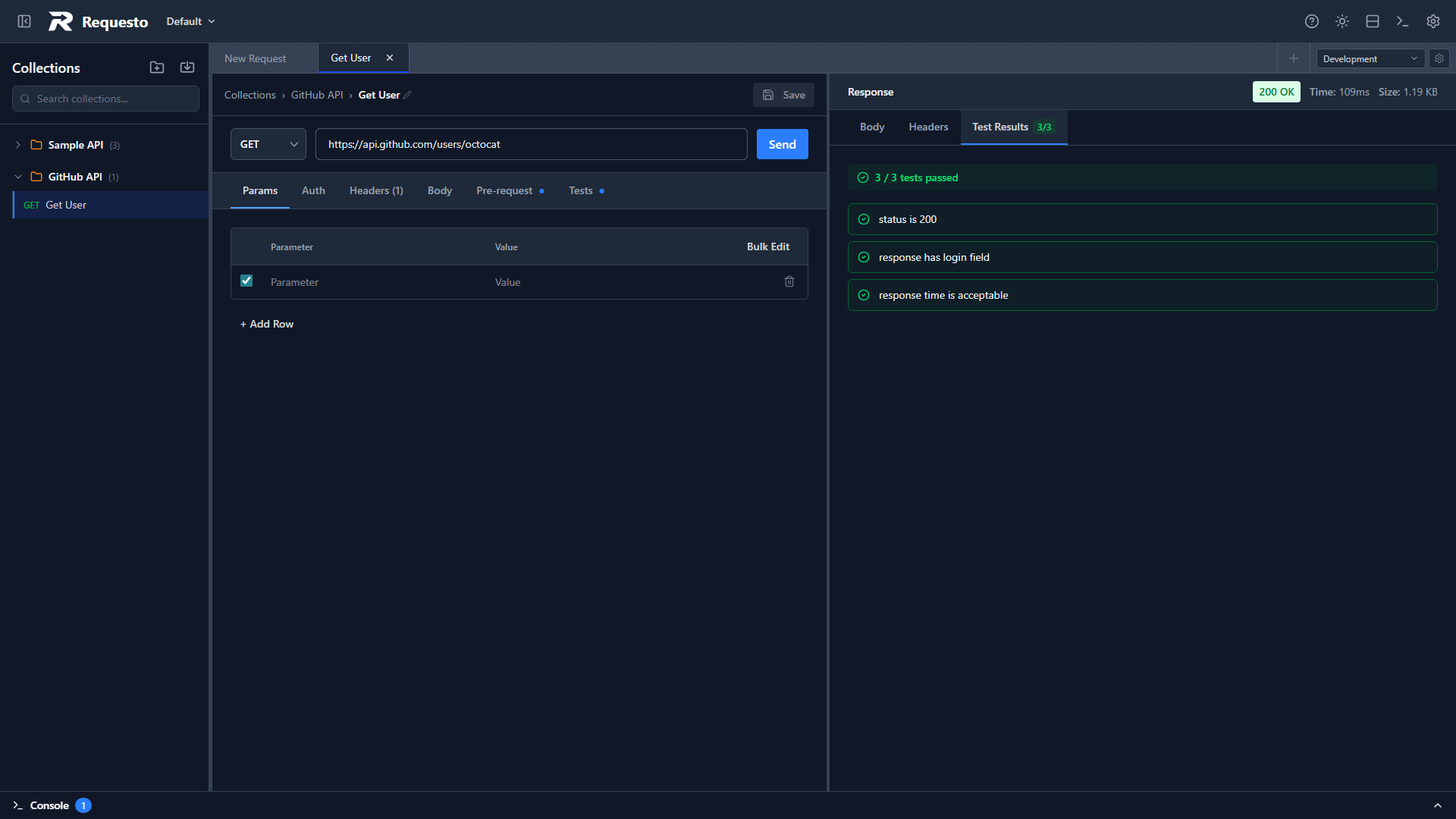Click check icon beside response time is acceptable
The image size is (1456, 819).
[x=863, y=295]
